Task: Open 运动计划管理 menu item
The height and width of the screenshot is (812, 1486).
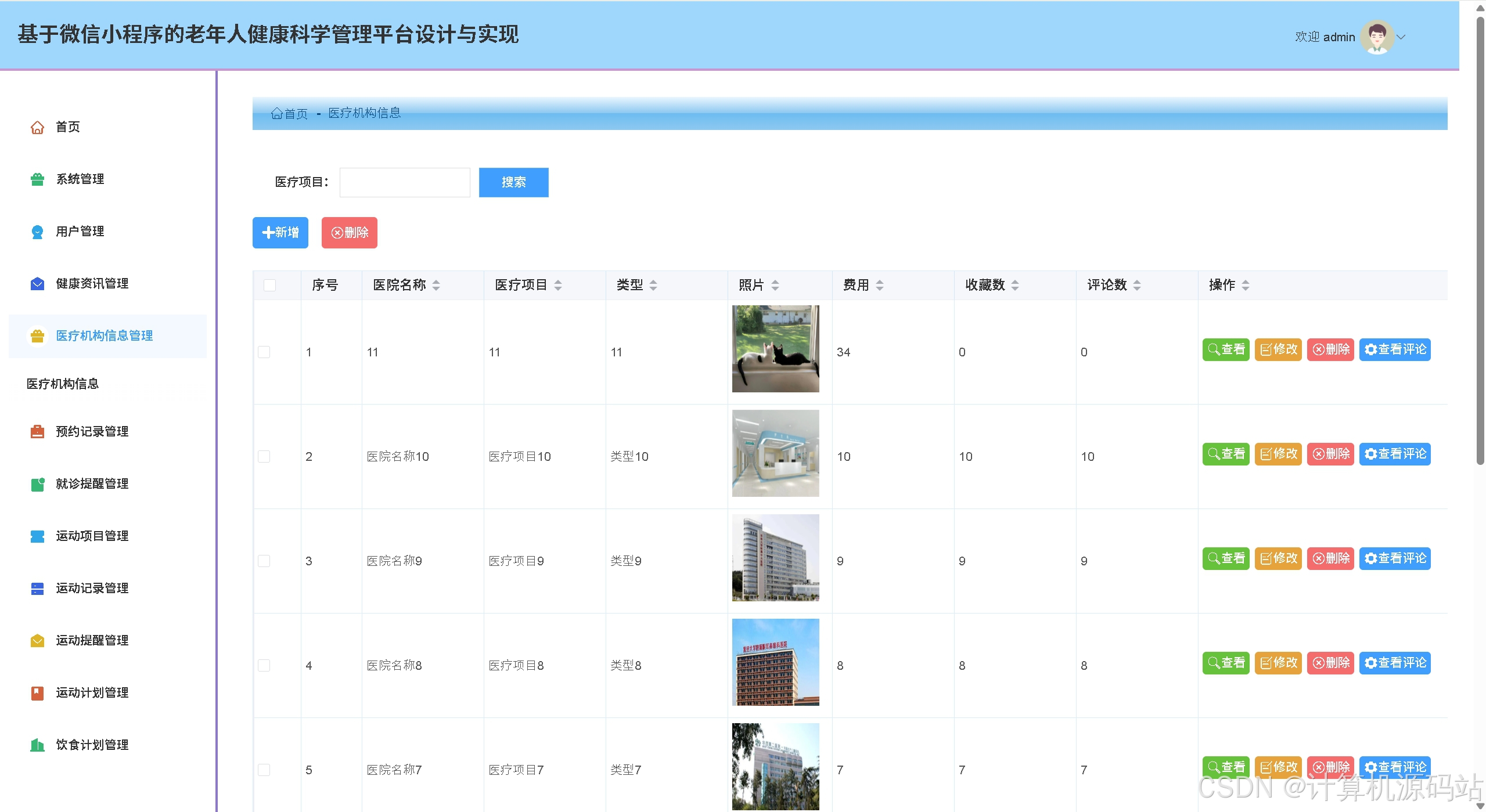Action: tap(107, 693)
